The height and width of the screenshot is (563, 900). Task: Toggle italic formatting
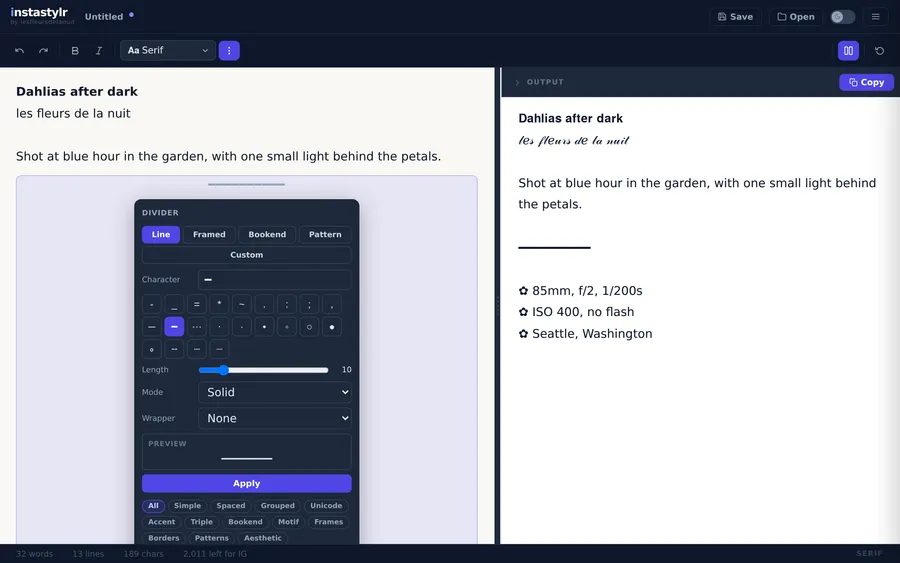point(99,51)
